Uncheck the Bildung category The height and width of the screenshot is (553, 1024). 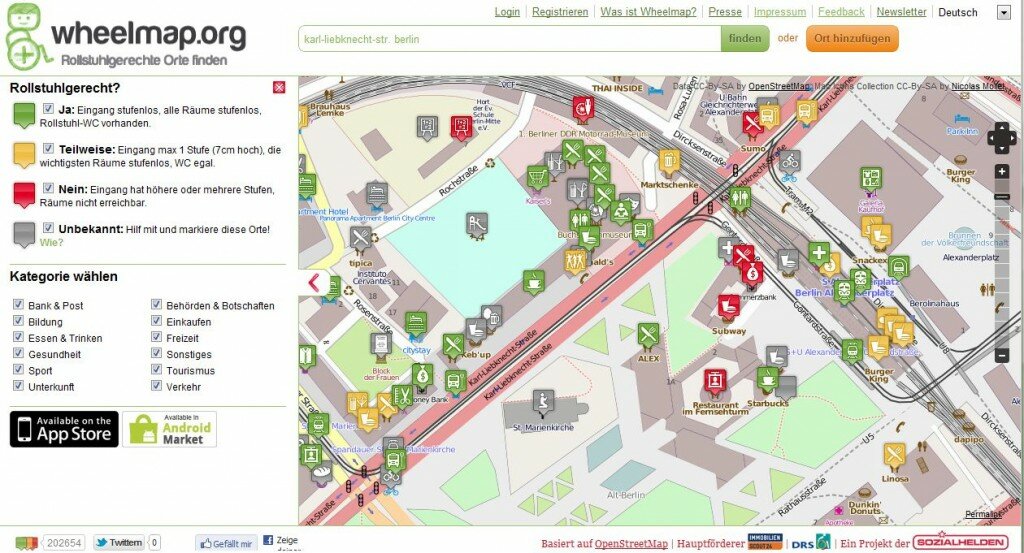18,321
